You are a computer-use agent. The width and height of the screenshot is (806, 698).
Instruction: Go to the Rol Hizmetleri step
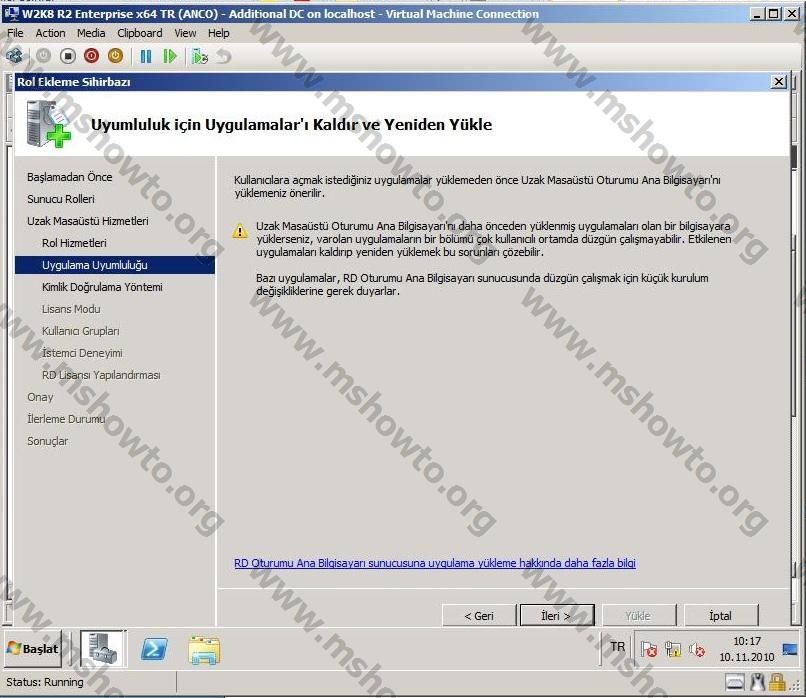point(74,243)
